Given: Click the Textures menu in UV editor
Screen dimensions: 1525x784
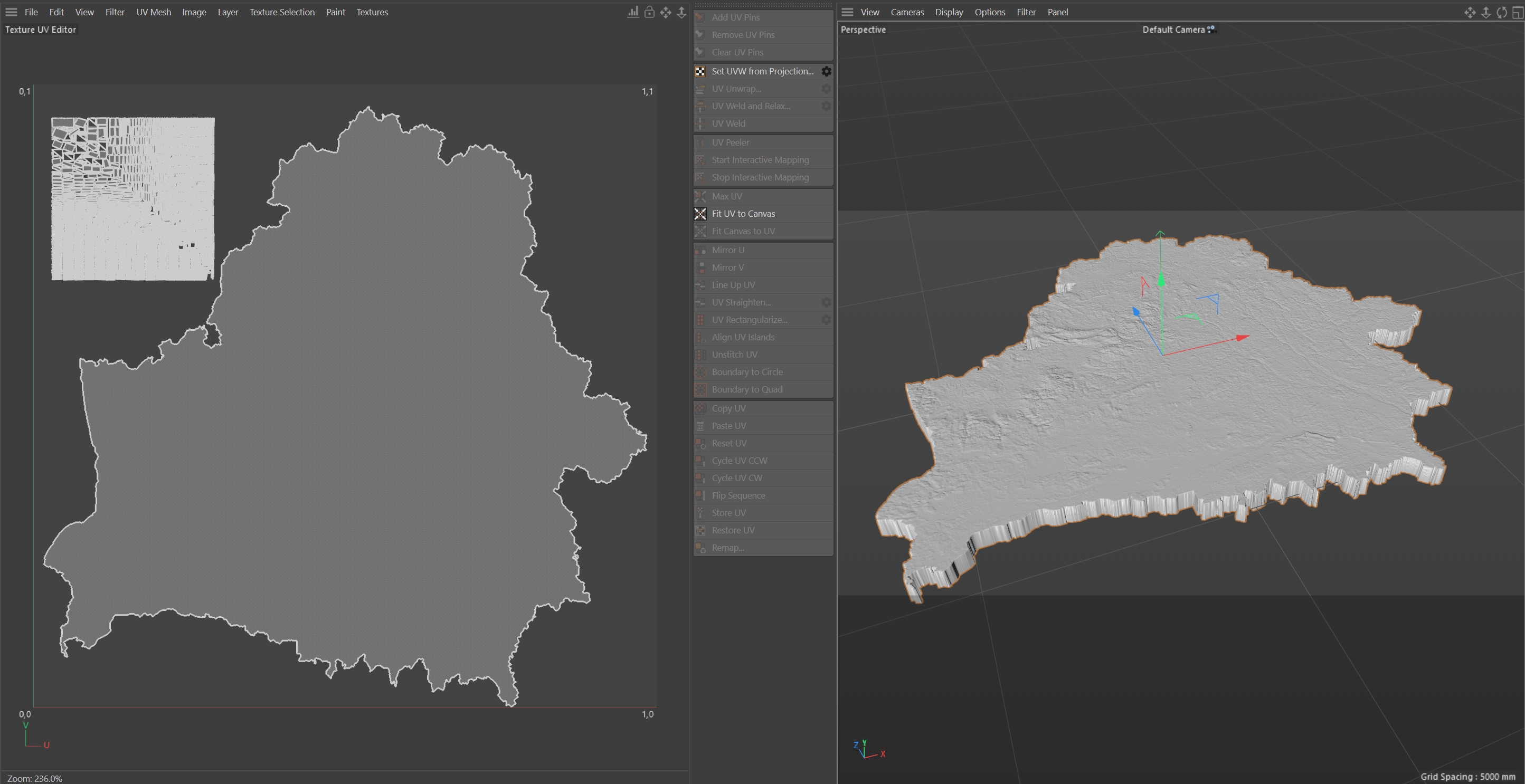Looking at the screenshot, I should [372, 12].
